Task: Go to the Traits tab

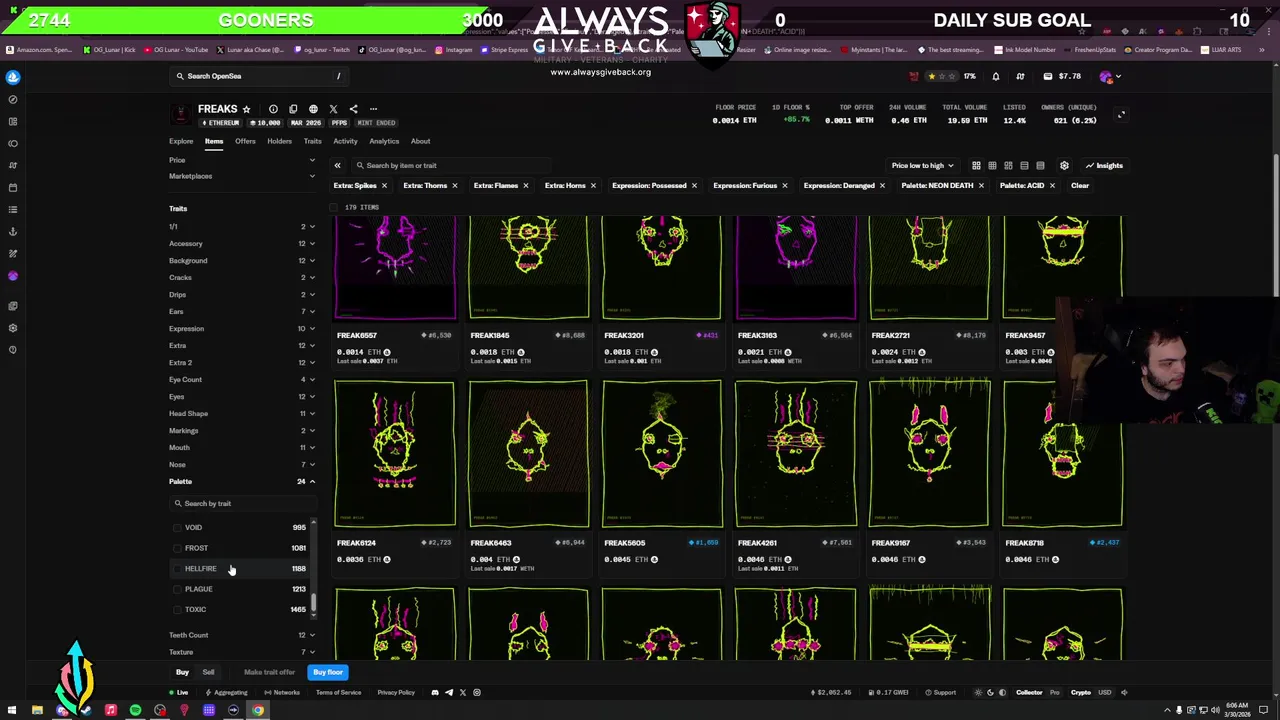Action: click(x=312, y=141)
